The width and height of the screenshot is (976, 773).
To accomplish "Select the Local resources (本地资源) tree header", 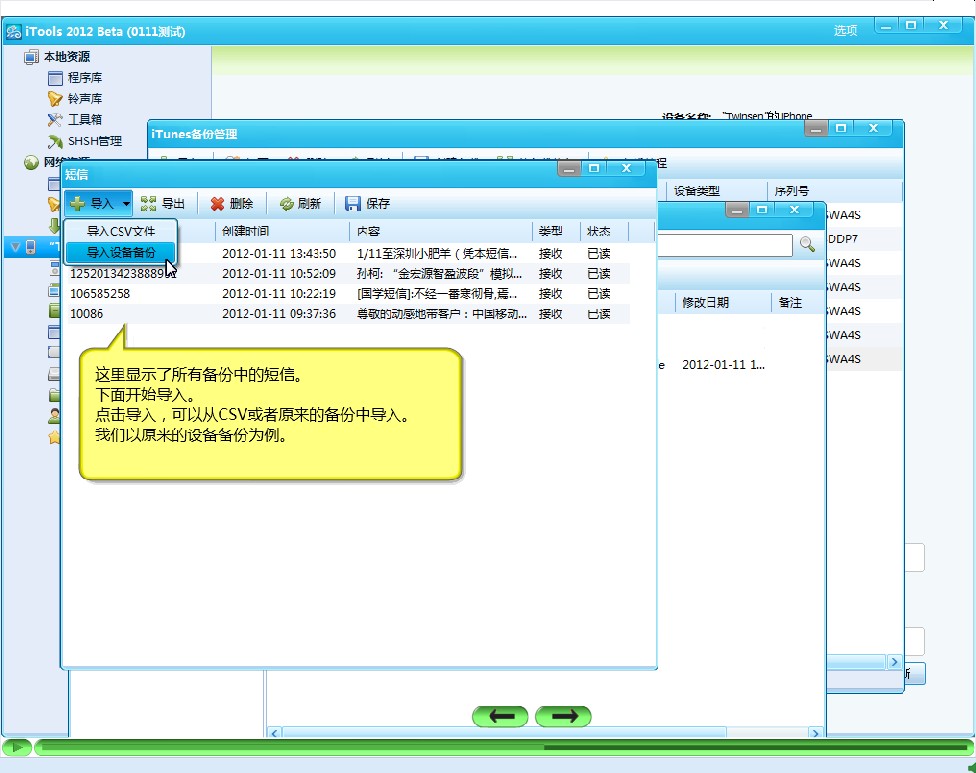I will [66, 57].
